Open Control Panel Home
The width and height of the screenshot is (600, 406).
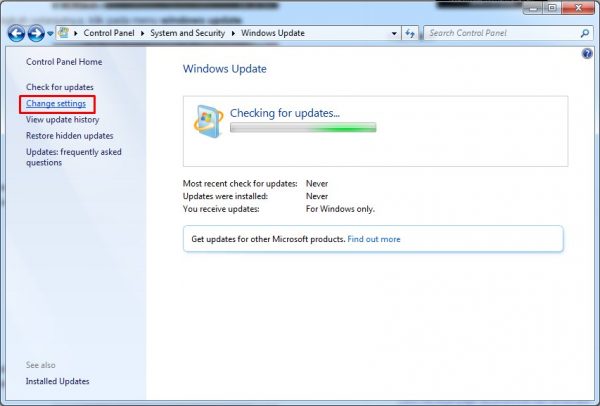(64, 62)
